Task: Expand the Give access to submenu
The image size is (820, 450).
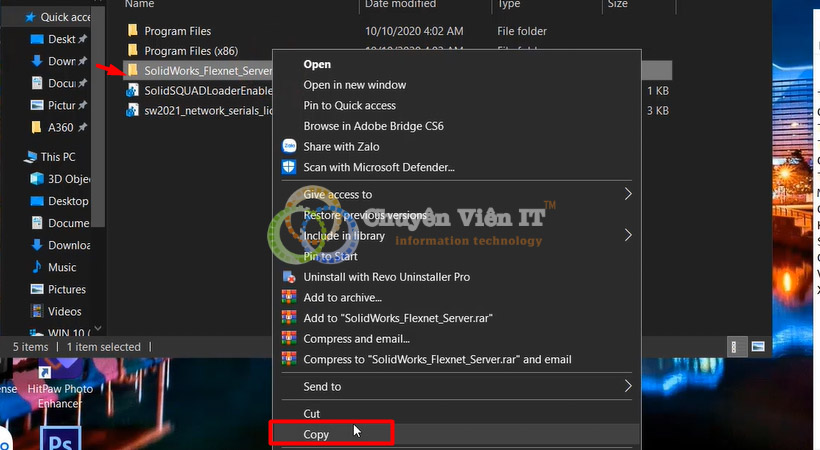Action: 628,194
